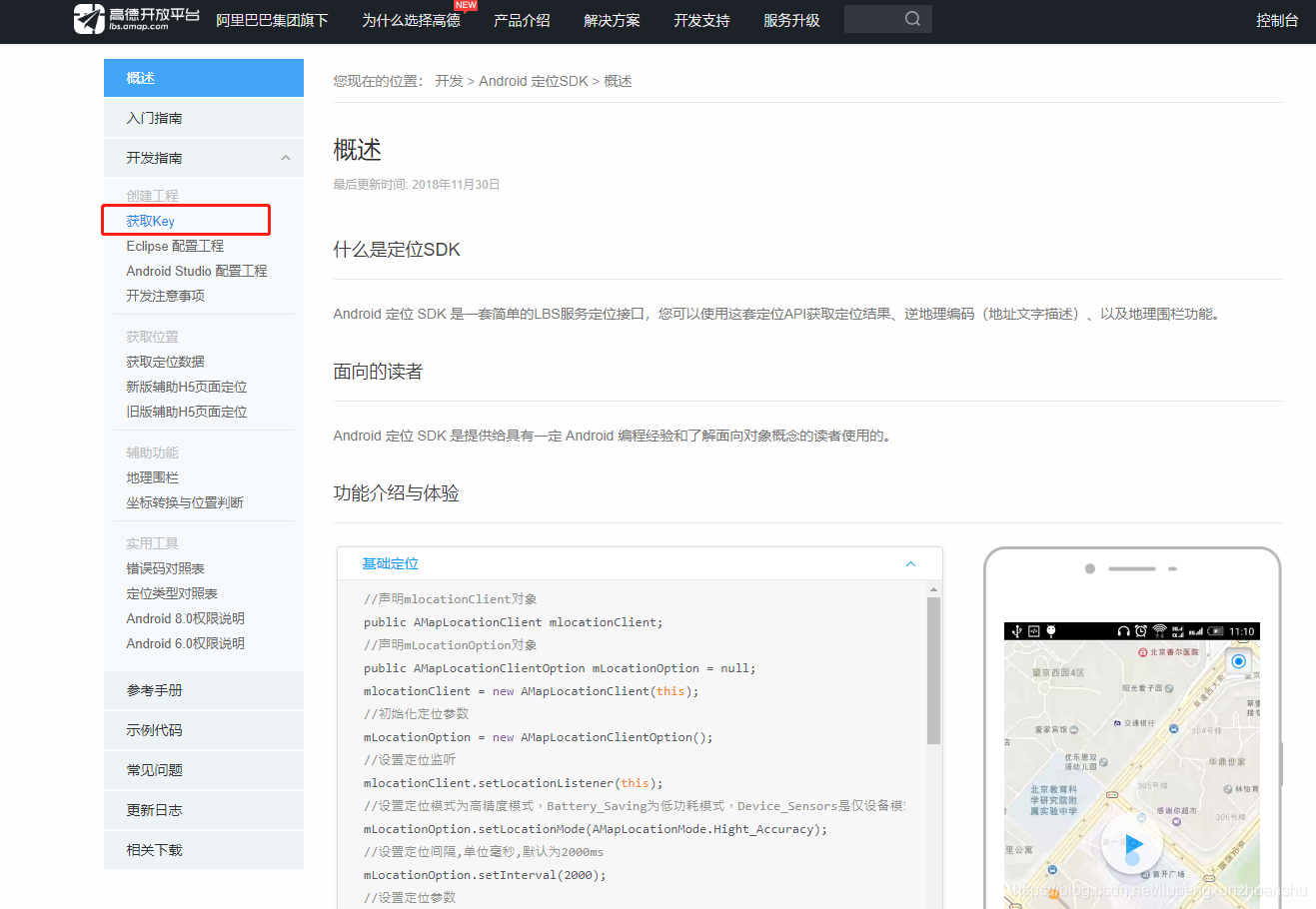Open 新版辅助H5页面定位 link

(187, 387)
